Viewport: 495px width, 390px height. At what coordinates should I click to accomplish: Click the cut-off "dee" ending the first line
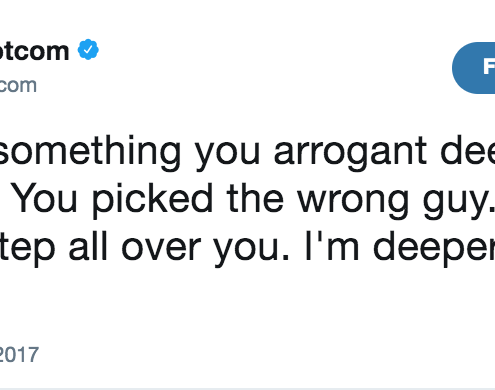click(x=468, y=150)
